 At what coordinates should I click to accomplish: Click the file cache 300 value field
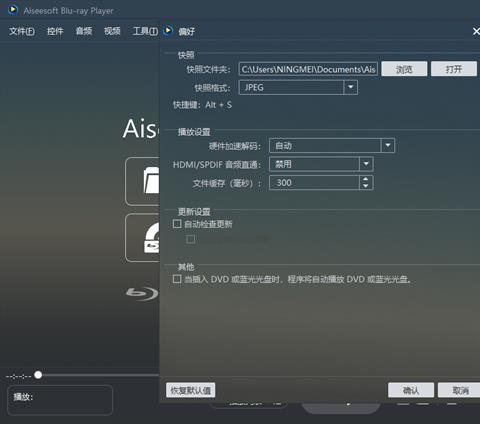click(314, 183)
